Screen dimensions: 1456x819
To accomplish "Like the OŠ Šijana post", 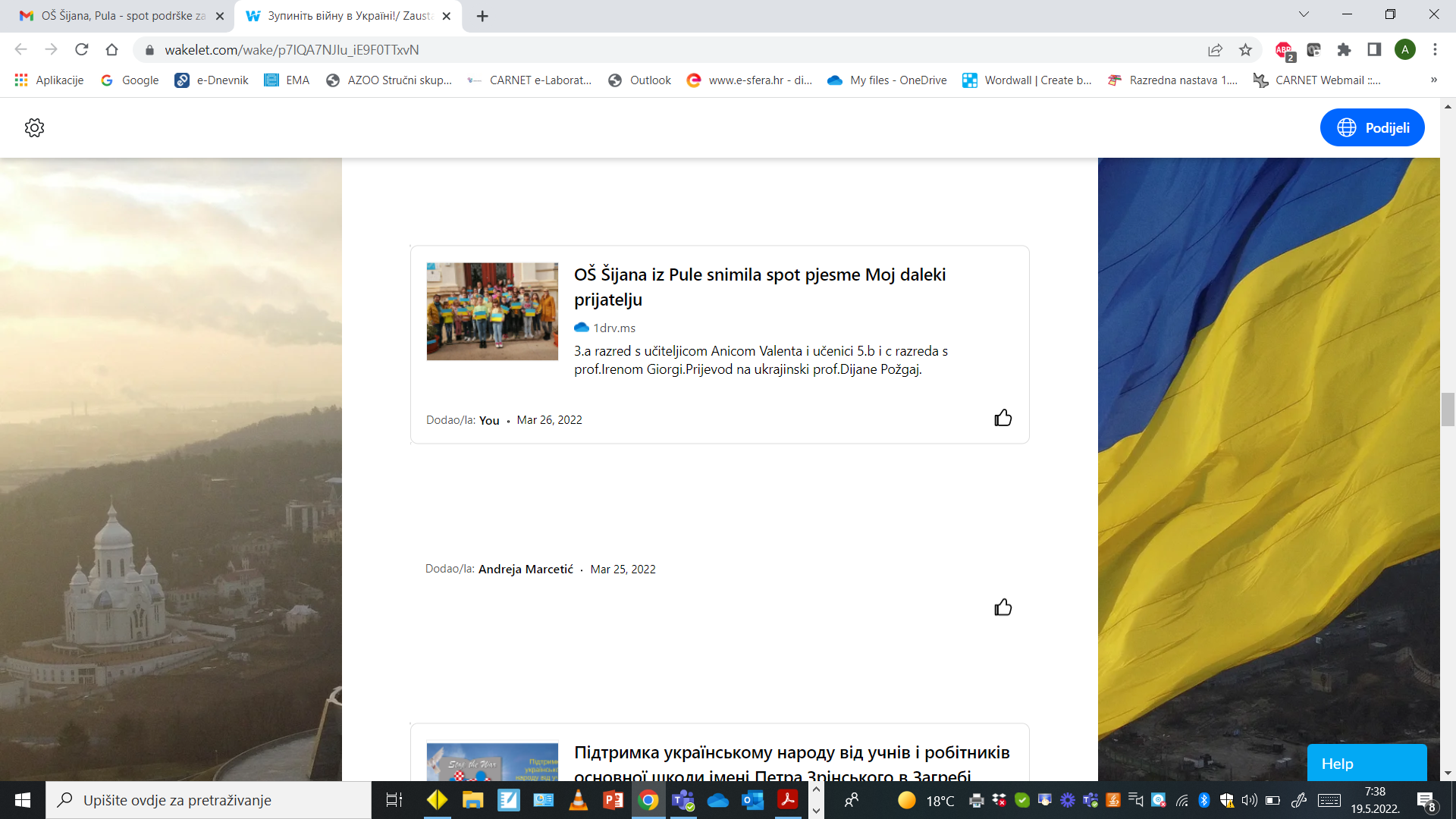I will (x=1003, y=418).
